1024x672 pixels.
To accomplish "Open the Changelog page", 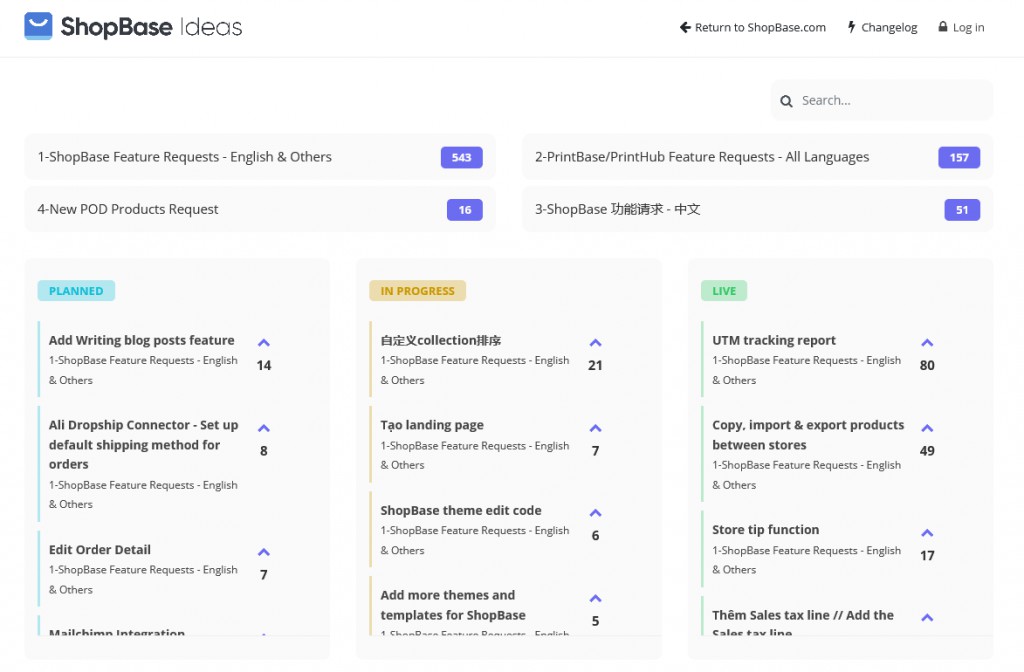I will pyautogui.click(x=882, y=28).
